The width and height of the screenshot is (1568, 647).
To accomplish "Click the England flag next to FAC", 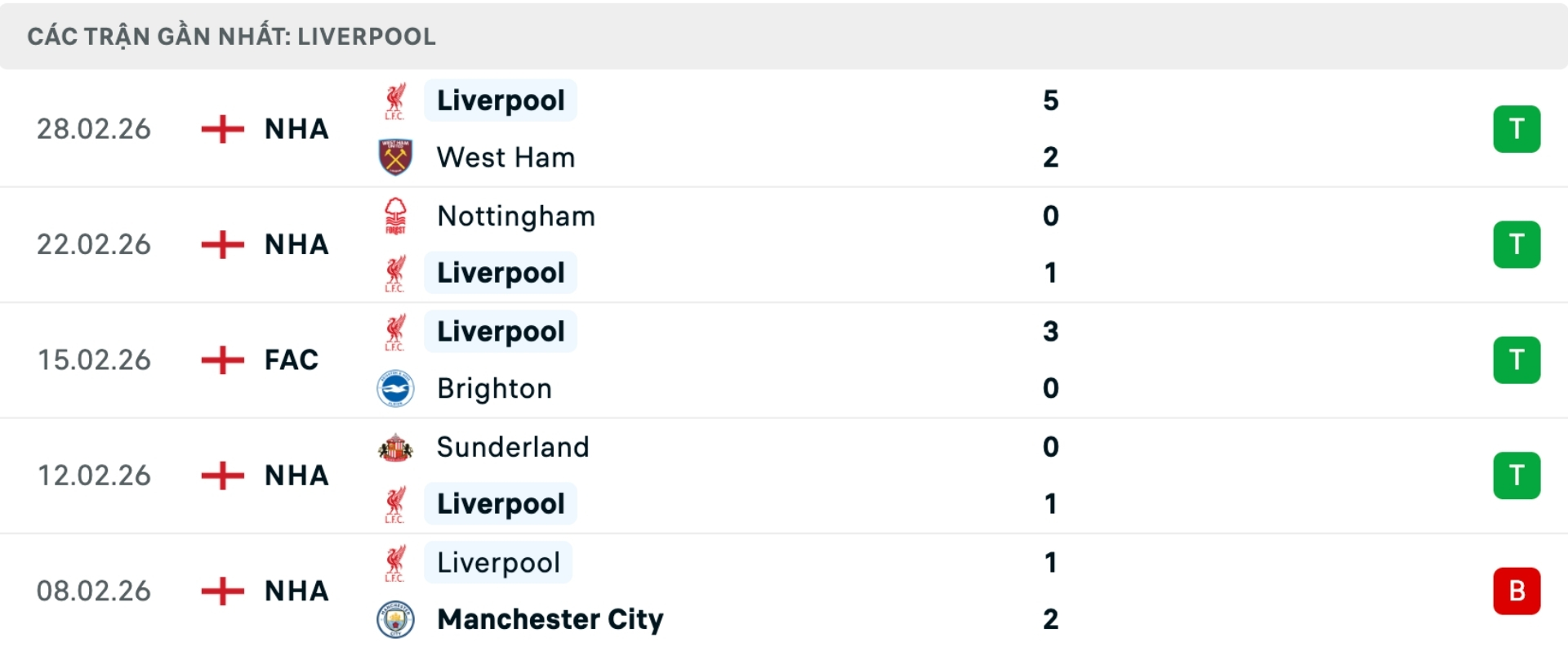I will coord(221,359).
